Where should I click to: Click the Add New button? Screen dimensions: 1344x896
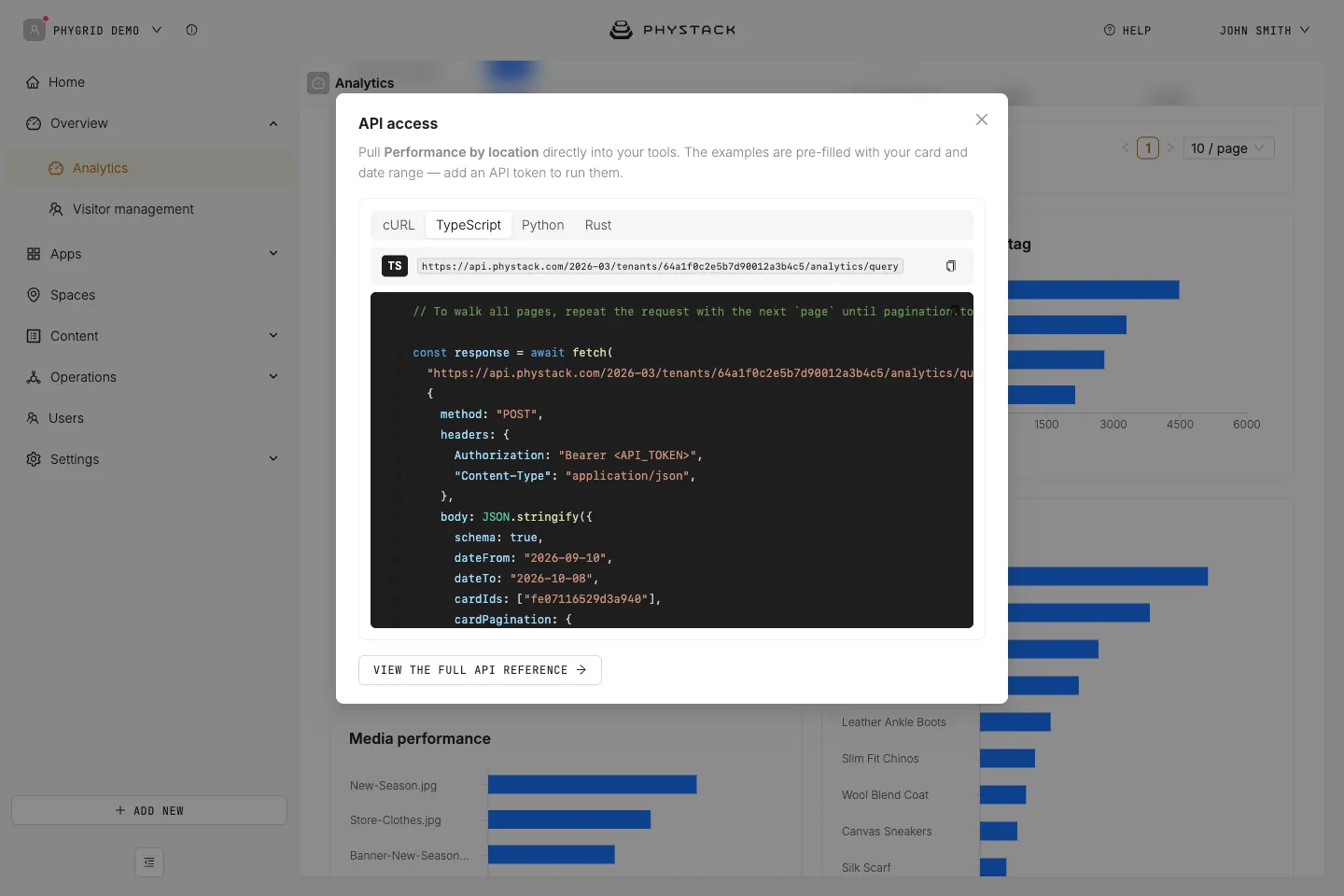point(149,810)
